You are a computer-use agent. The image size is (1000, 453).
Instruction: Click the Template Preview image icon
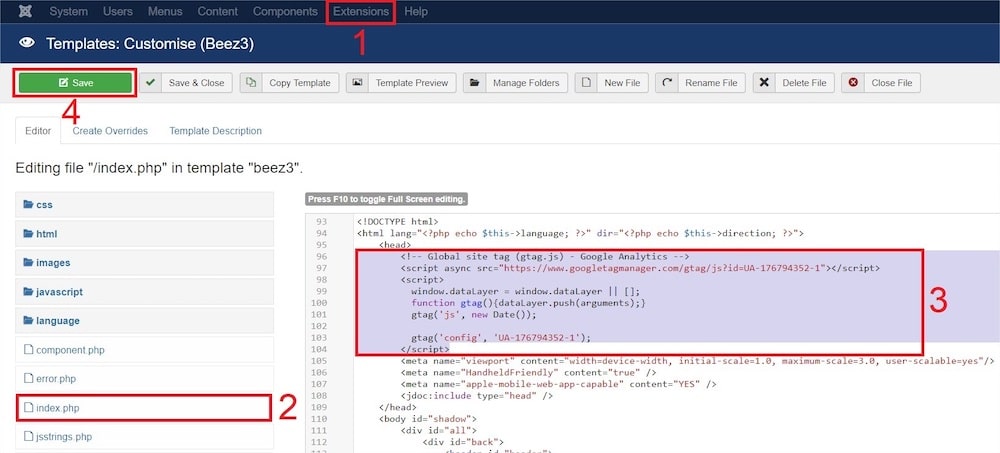[358, 83]
